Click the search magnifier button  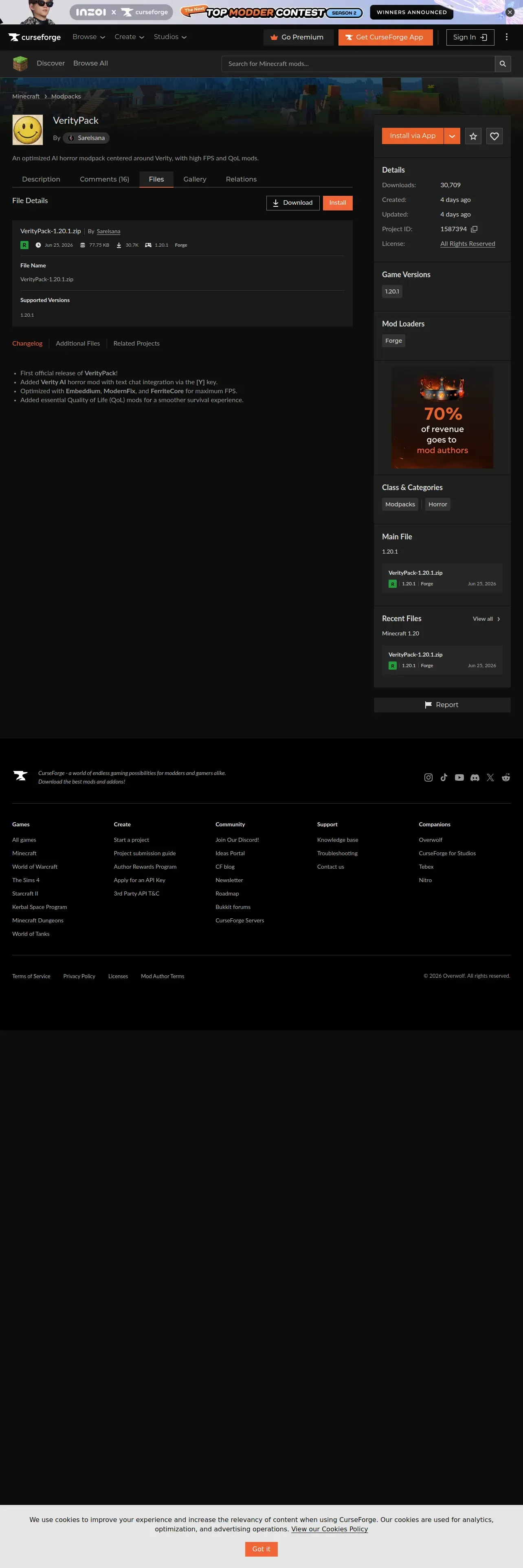[x=502, y=64]
